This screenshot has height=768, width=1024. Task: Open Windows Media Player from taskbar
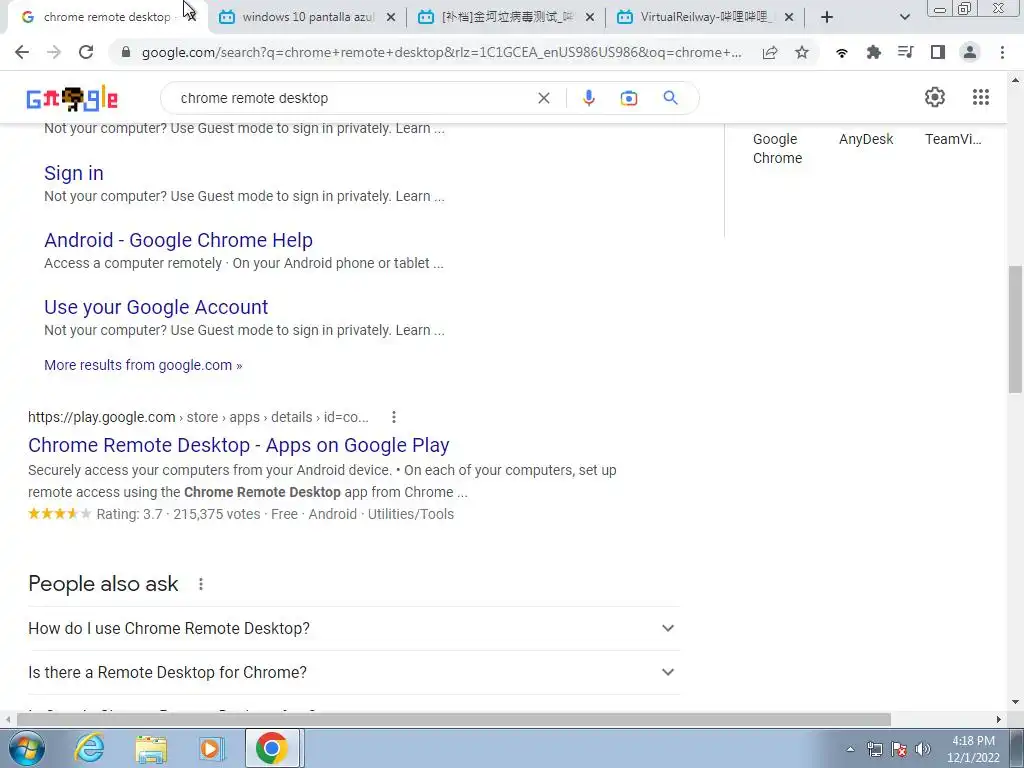coord(212,748)
